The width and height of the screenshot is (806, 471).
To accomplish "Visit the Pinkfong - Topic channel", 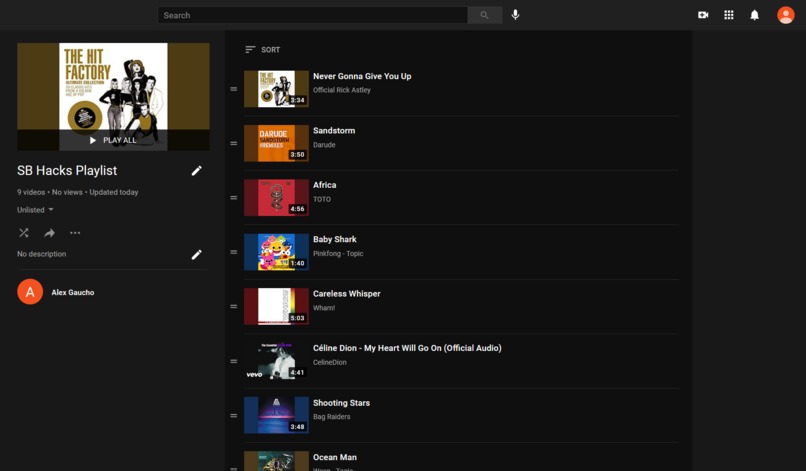I will (338, 253).
